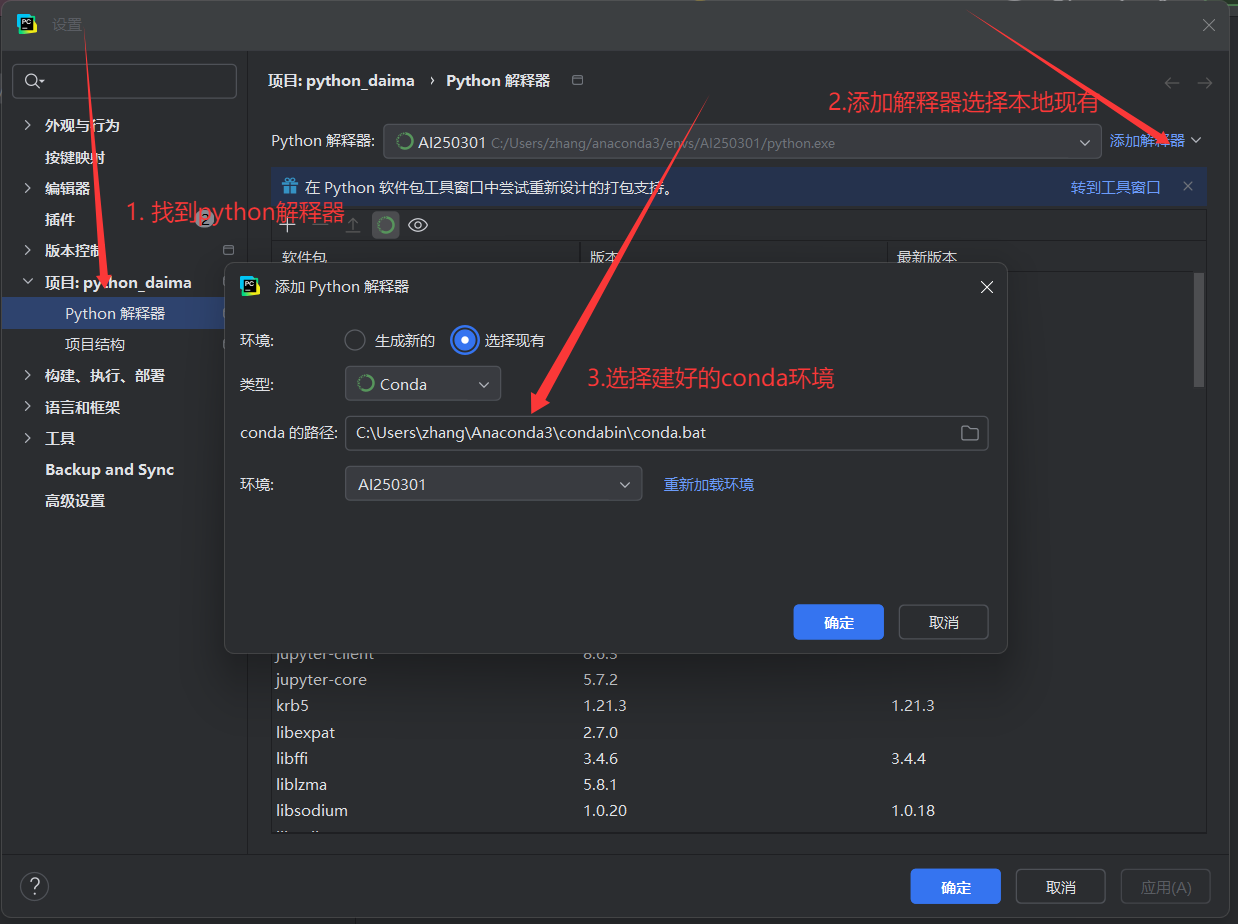Click 转到工具窗口 link in banner

tap(1116, 187)
